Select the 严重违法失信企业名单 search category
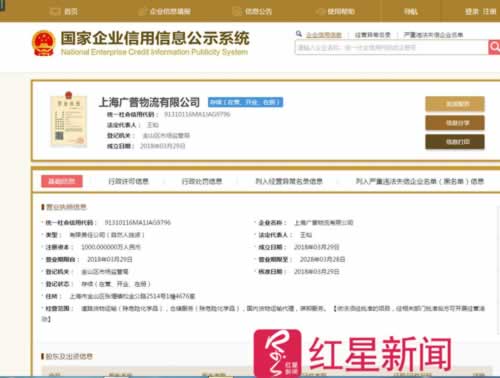The image size is (500, 378). click(433, 35)
